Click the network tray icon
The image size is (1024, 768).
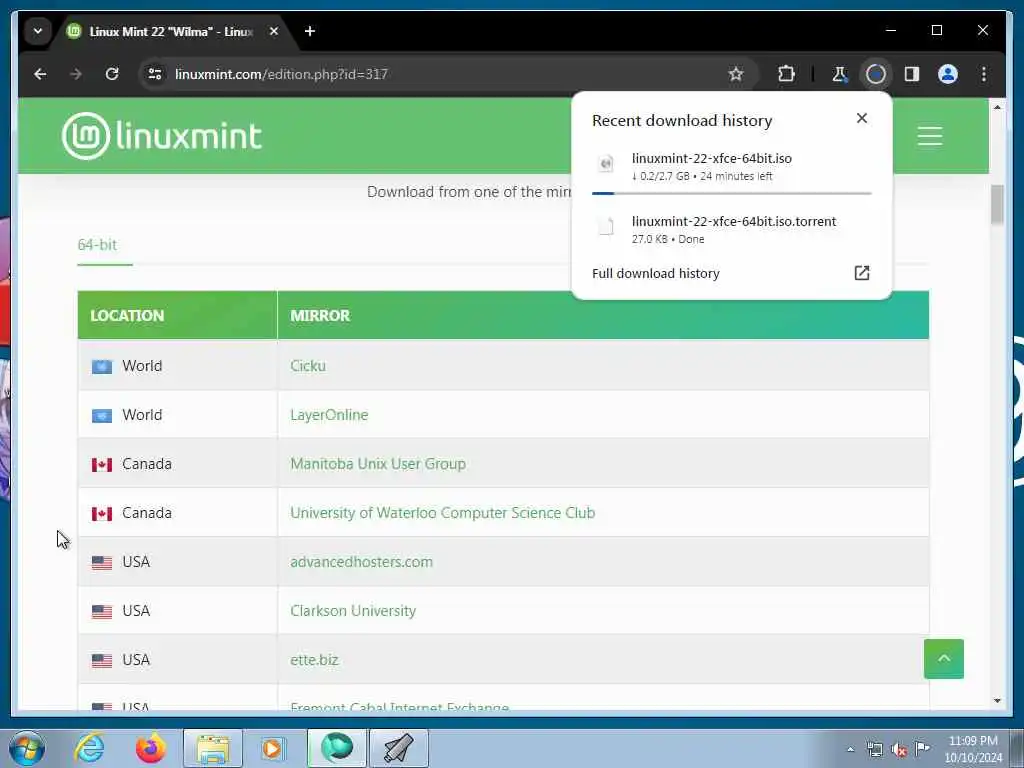pos(874,749)
